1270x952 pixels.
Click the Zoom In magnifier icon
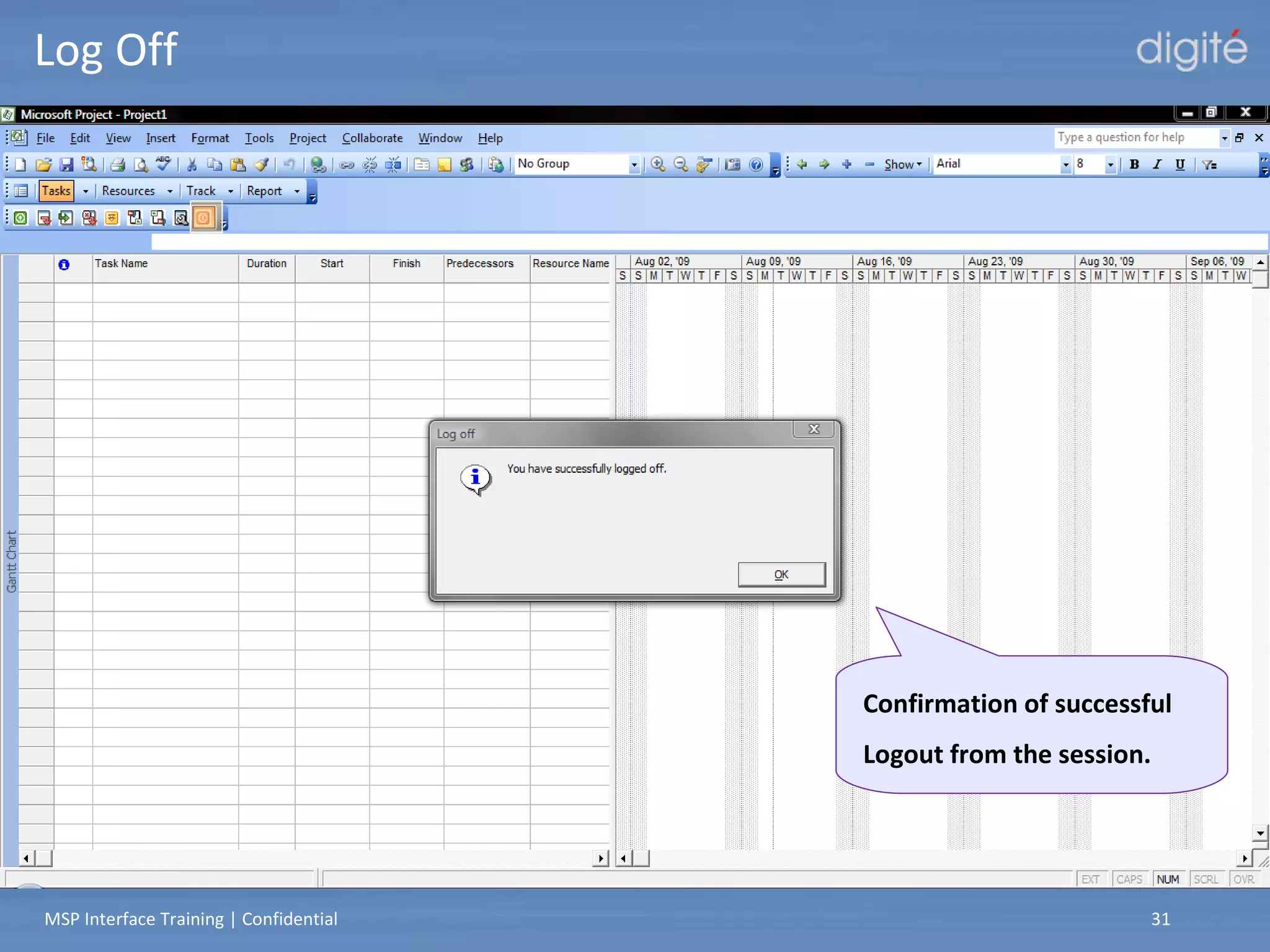click(658, 165)
